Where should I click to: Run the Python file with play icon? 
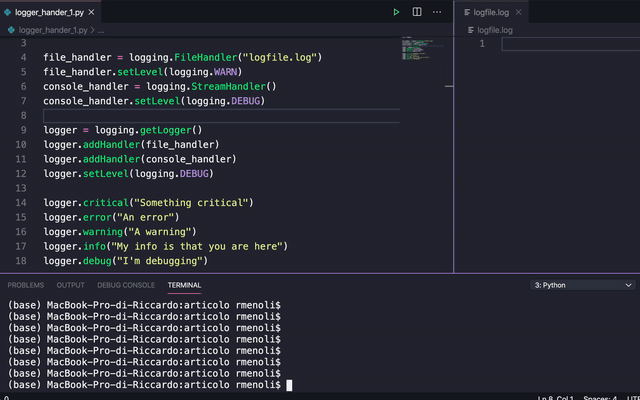[x=396, y=12]
